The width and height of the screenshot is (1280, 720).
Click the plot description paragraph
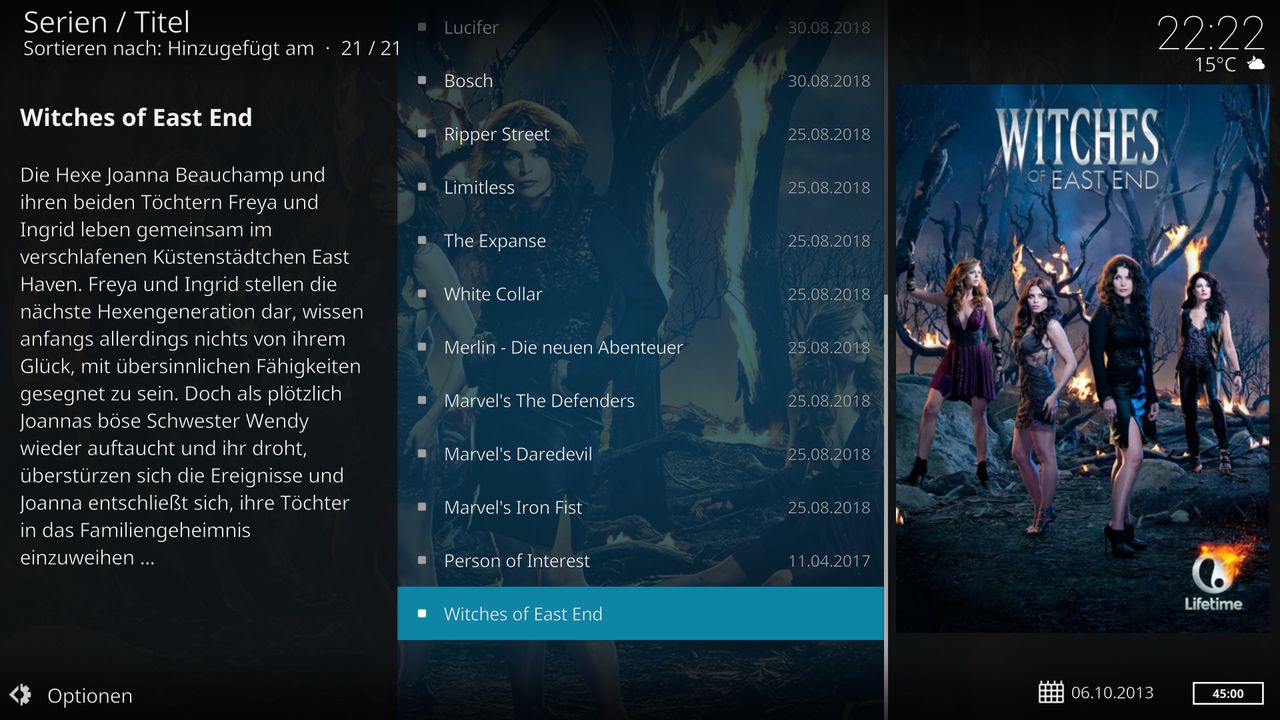coord(192,366)
